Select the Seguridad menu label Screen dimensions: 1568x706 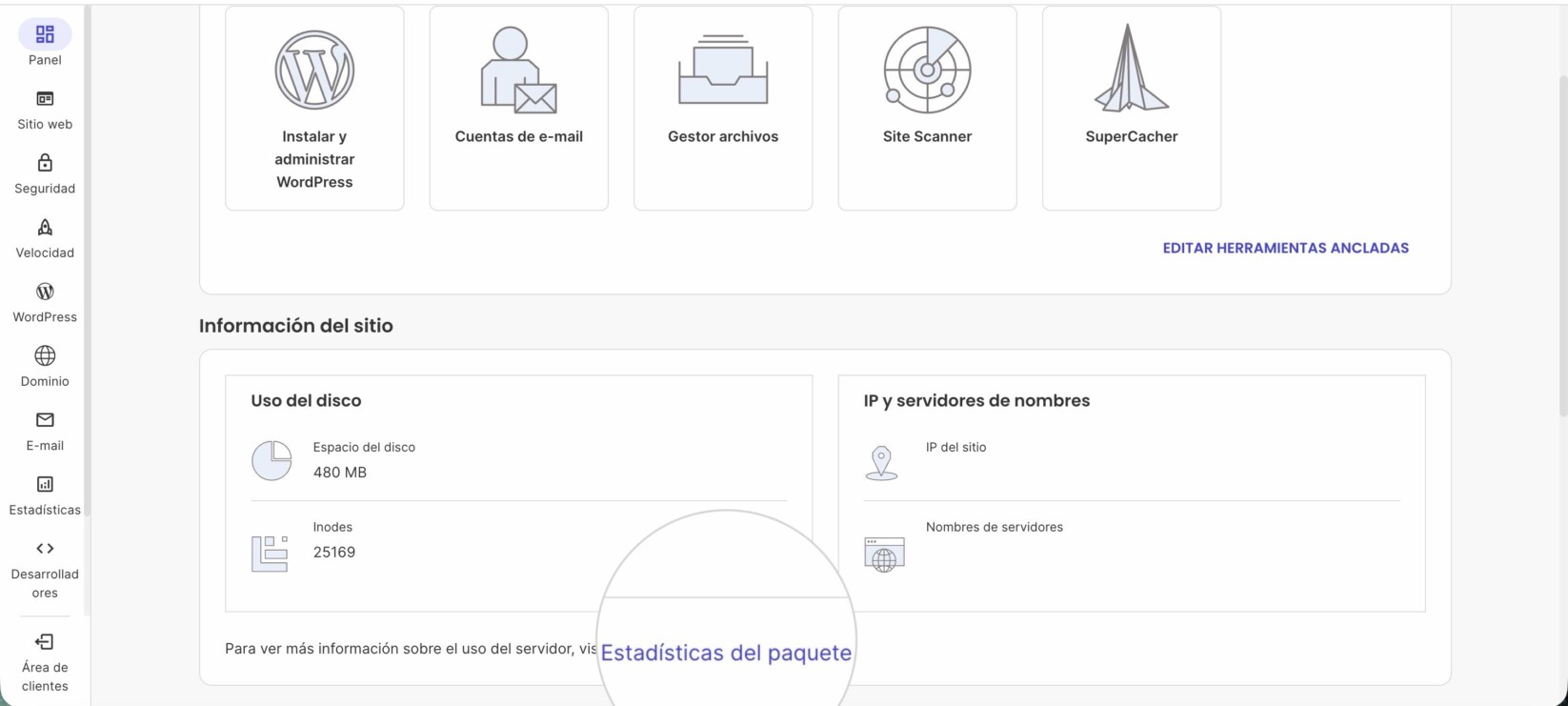coord(45,189)
